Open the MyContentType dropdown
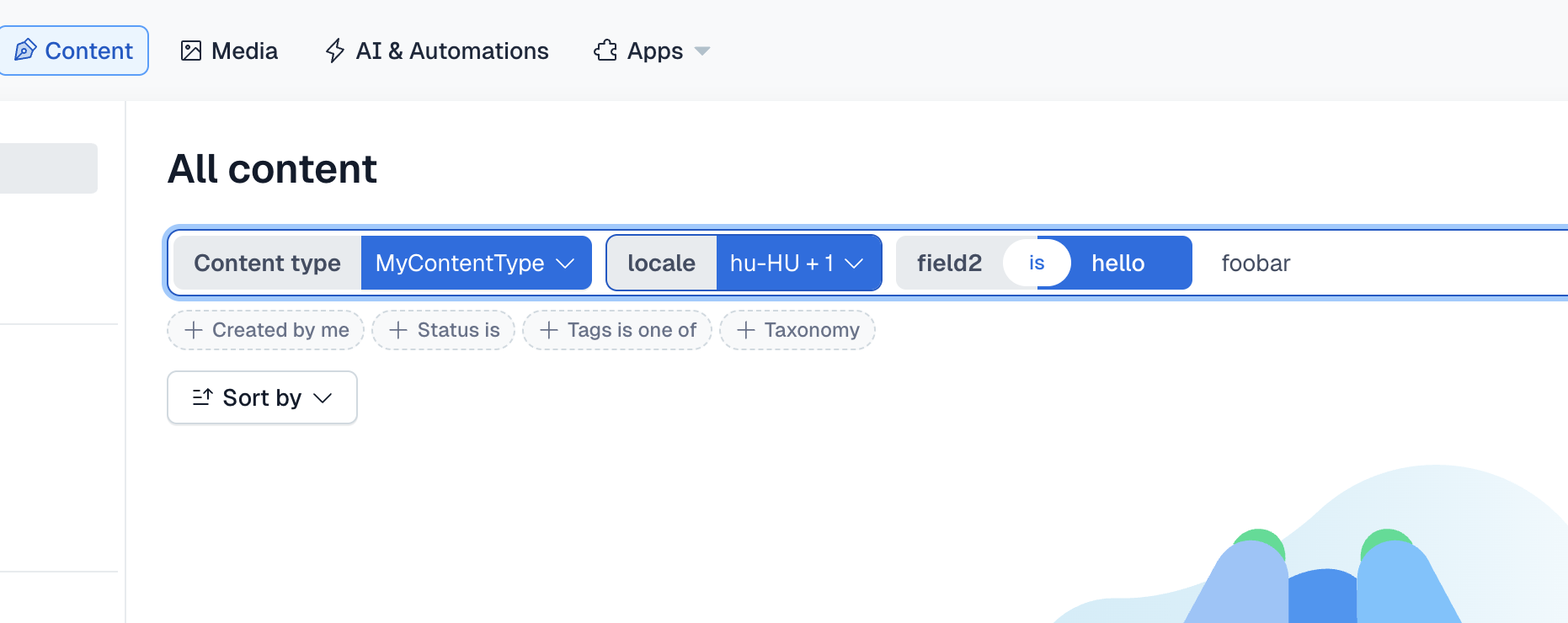 [476, 263]
